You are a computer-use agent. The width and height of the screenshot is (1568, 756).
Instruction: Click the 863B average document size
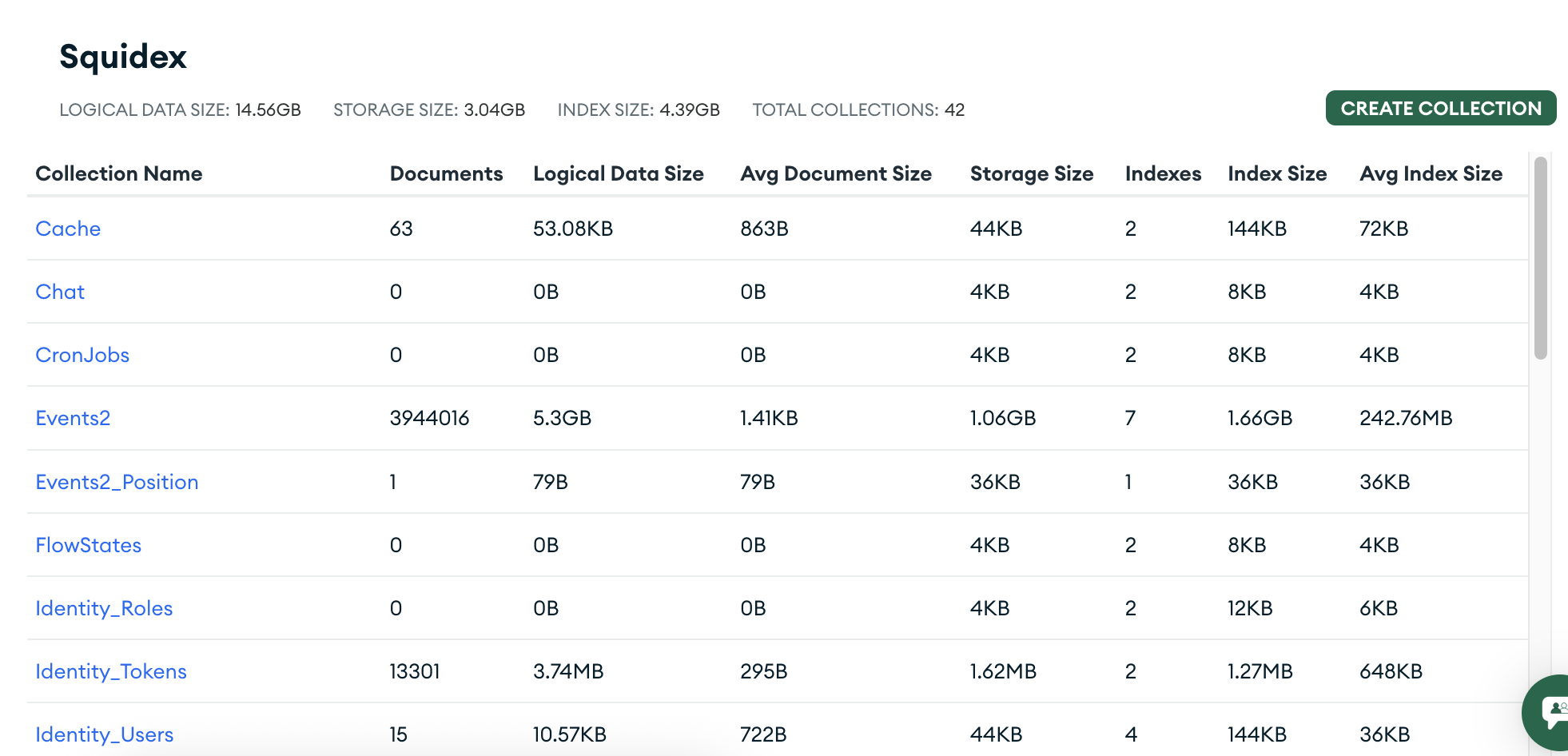[x=764, y=229]
